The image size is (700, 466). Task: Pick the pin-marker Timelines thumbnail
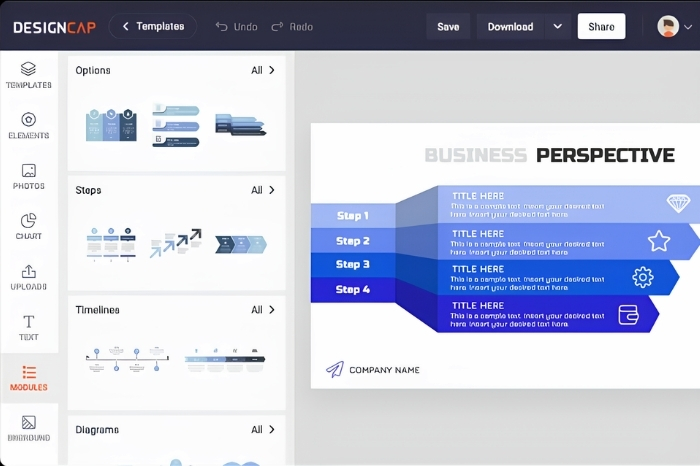coord(127,359)
